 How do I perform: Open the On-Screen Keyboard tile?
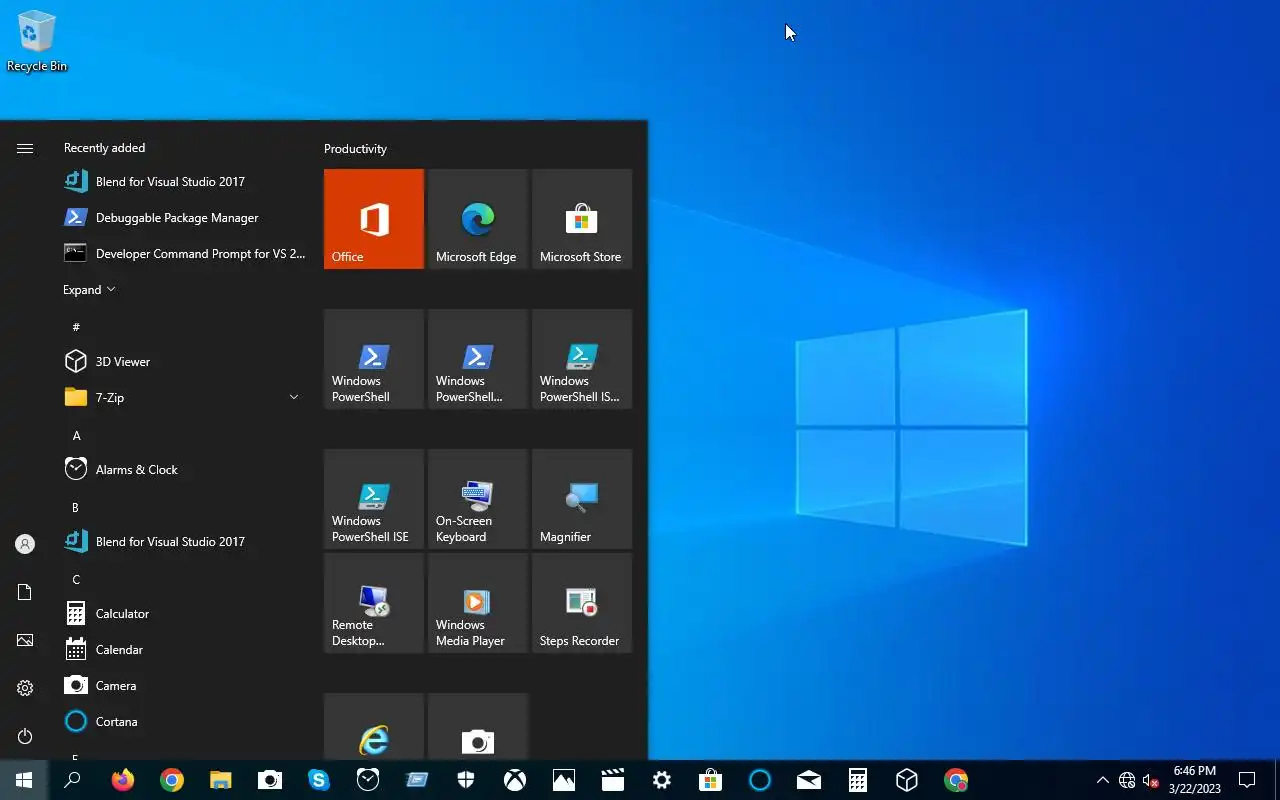(478, 499)
